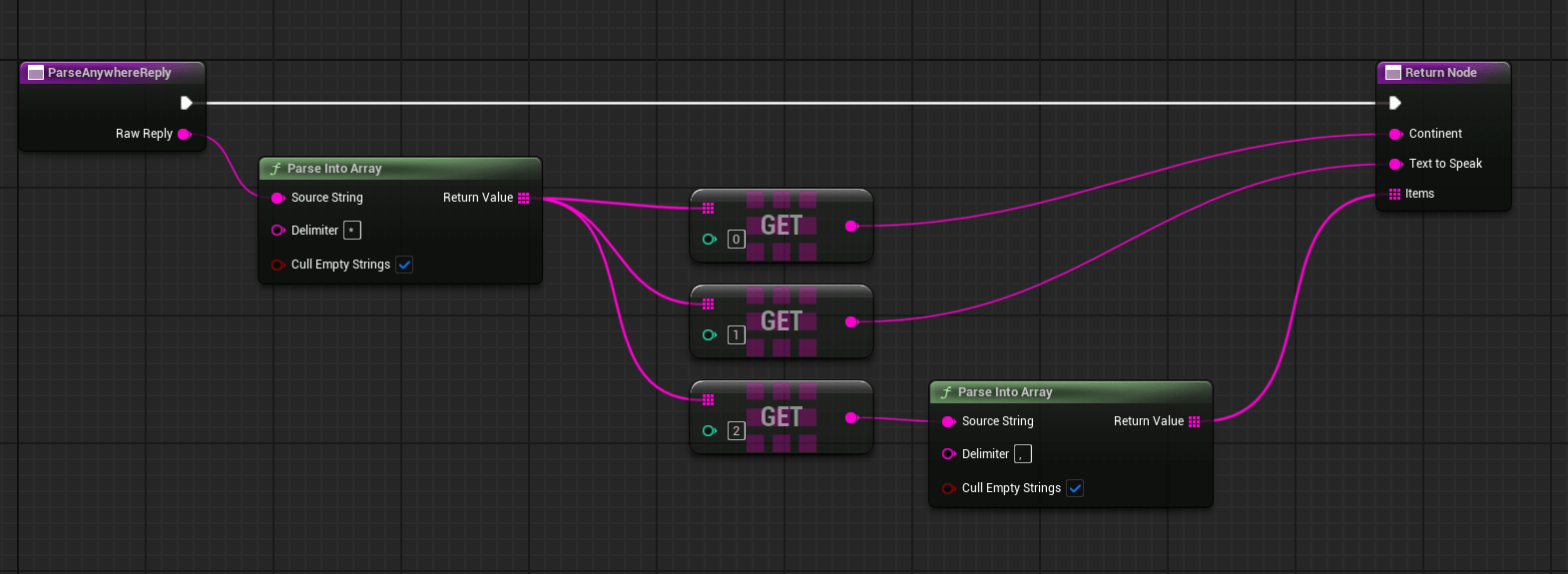Screen dimensions: 1568x574
Task: Click Return Value array pin on first Parse Into Array
Action: pos(524,198)
